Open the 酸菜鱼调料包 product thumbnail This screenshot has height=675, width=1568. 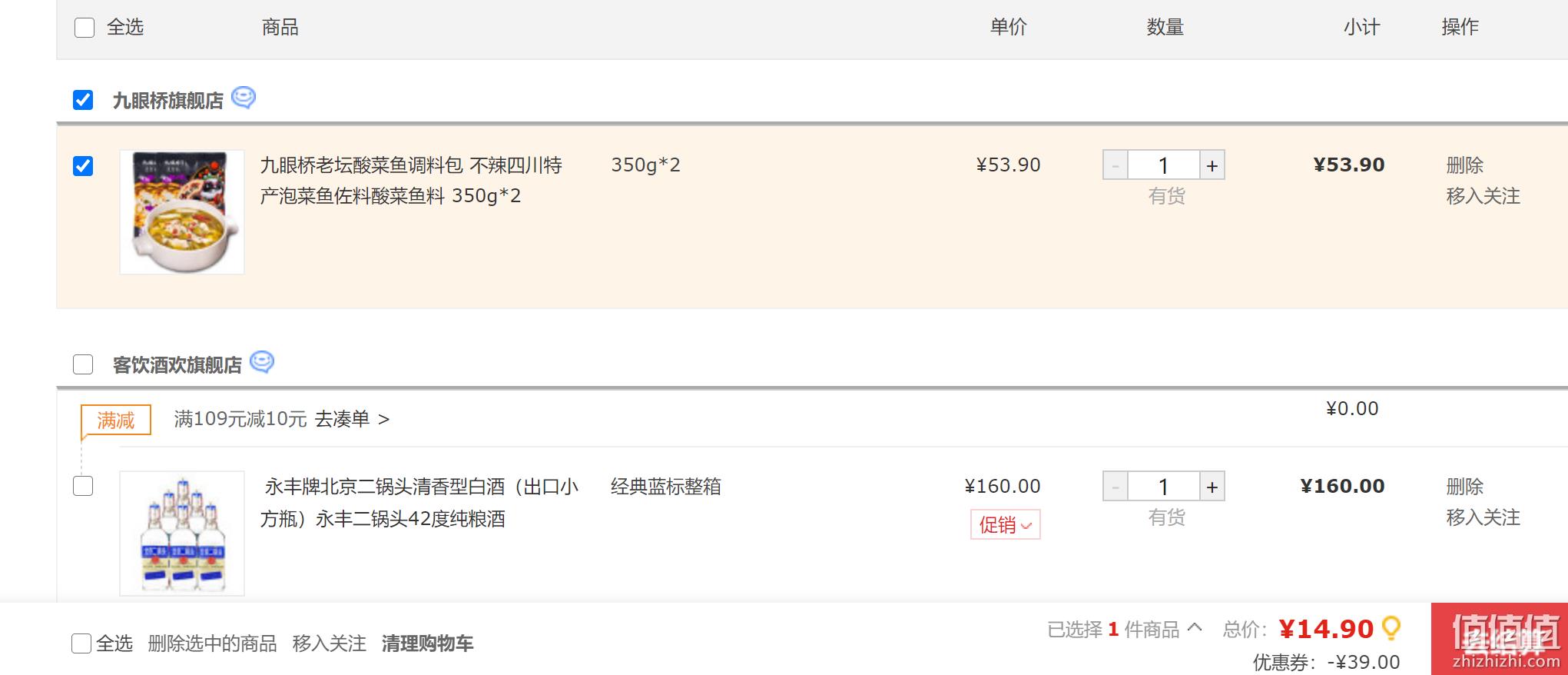[182, 212]
